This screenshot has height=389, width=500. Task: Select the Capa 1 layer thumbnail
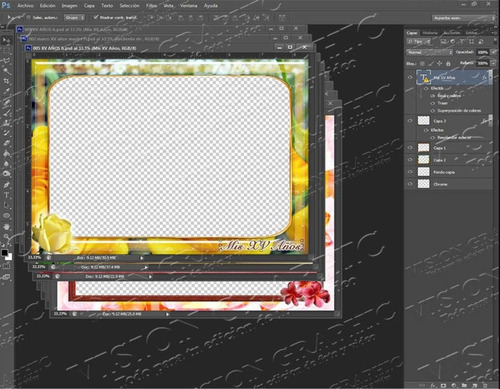pyautogui.click(x=423, y=147)
